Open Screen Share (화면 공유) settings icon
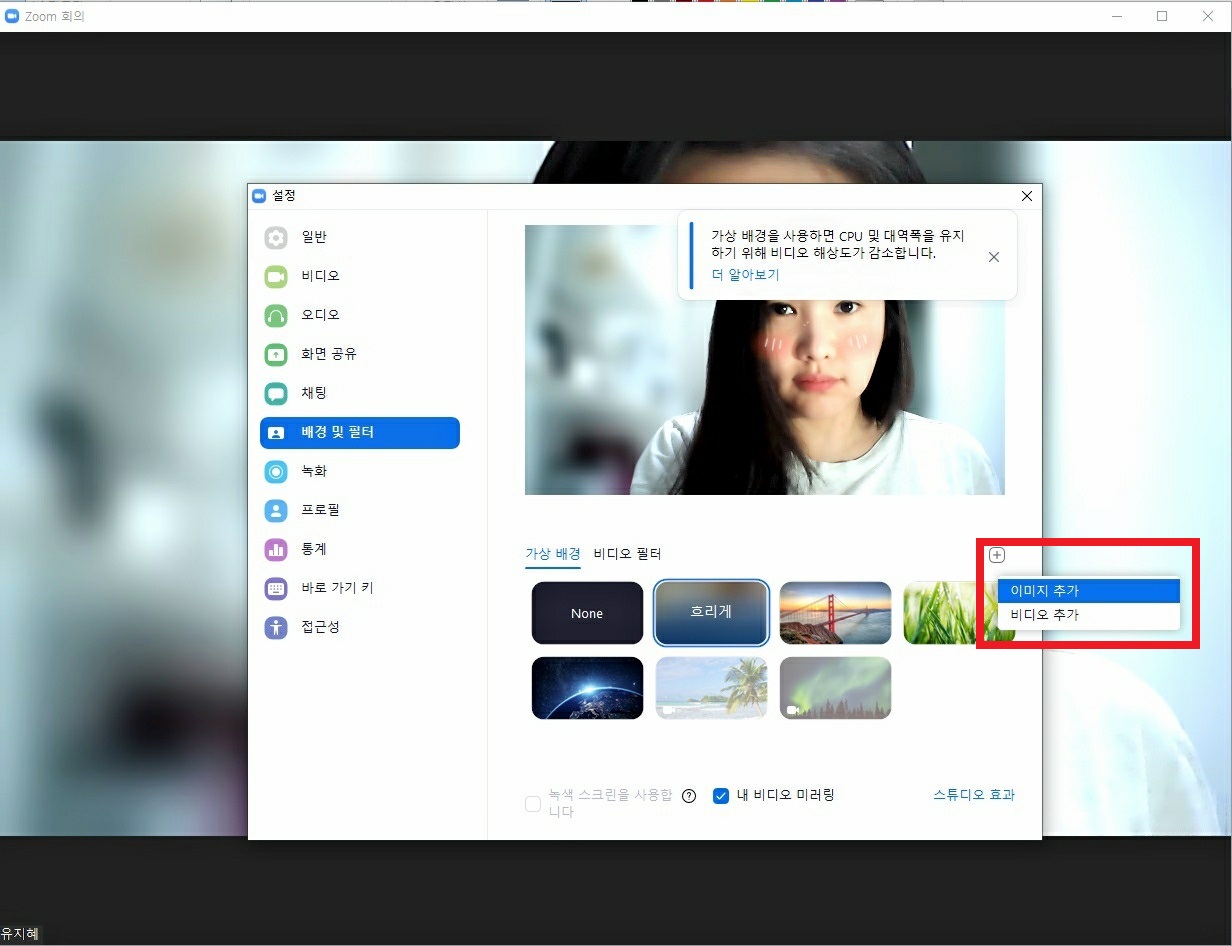Screen dimensions: 1232x946 (276, 354)
